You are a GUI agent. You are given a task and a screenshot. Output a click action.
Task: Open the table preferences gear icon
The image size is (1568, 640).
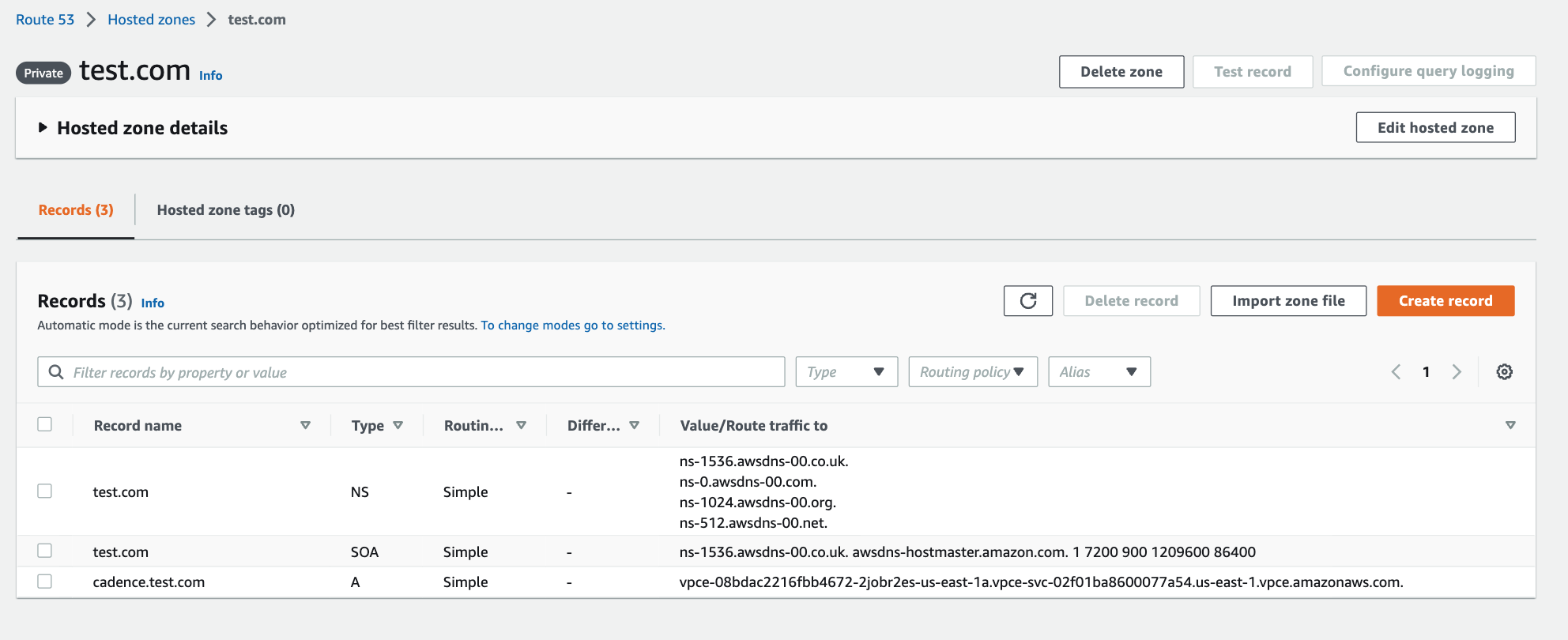(1504, 372)
